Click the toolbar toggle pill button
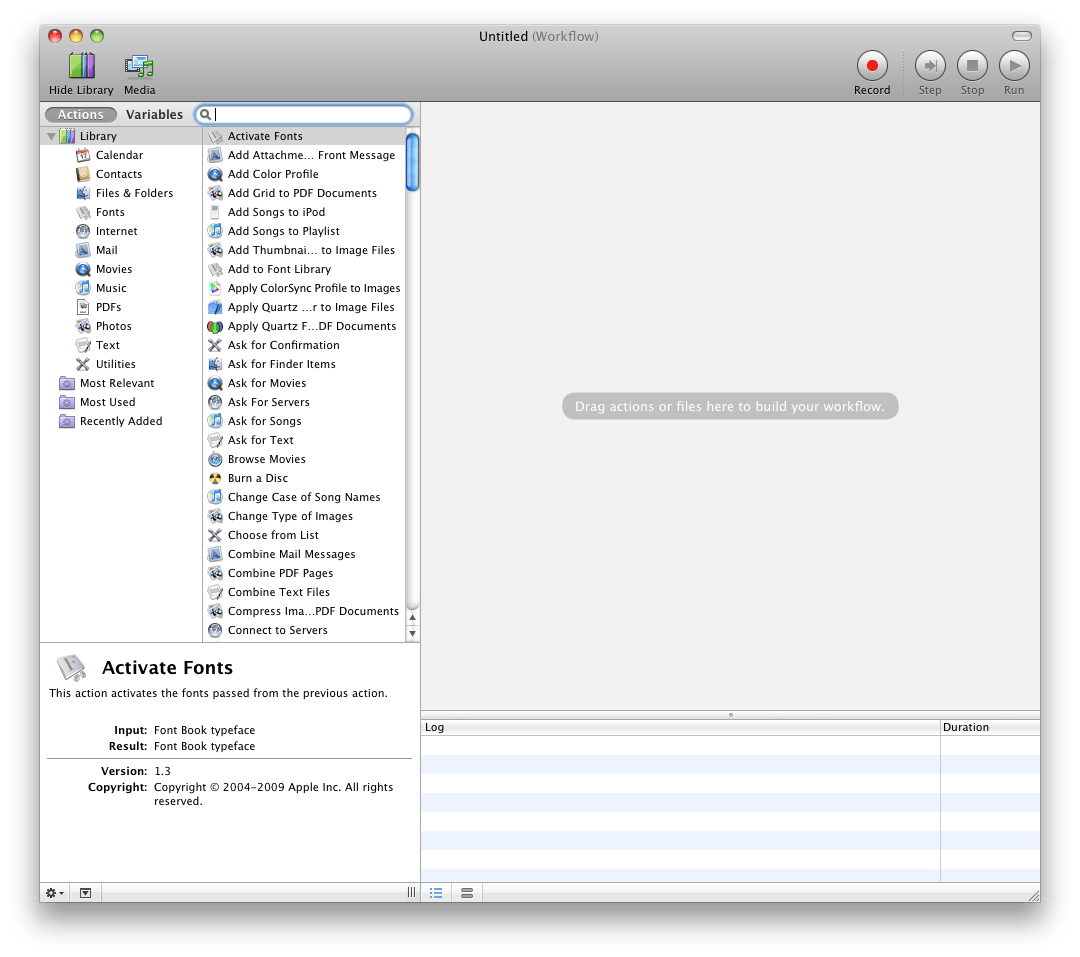Screen dimensions: 1080x957 click(1021, 36)
